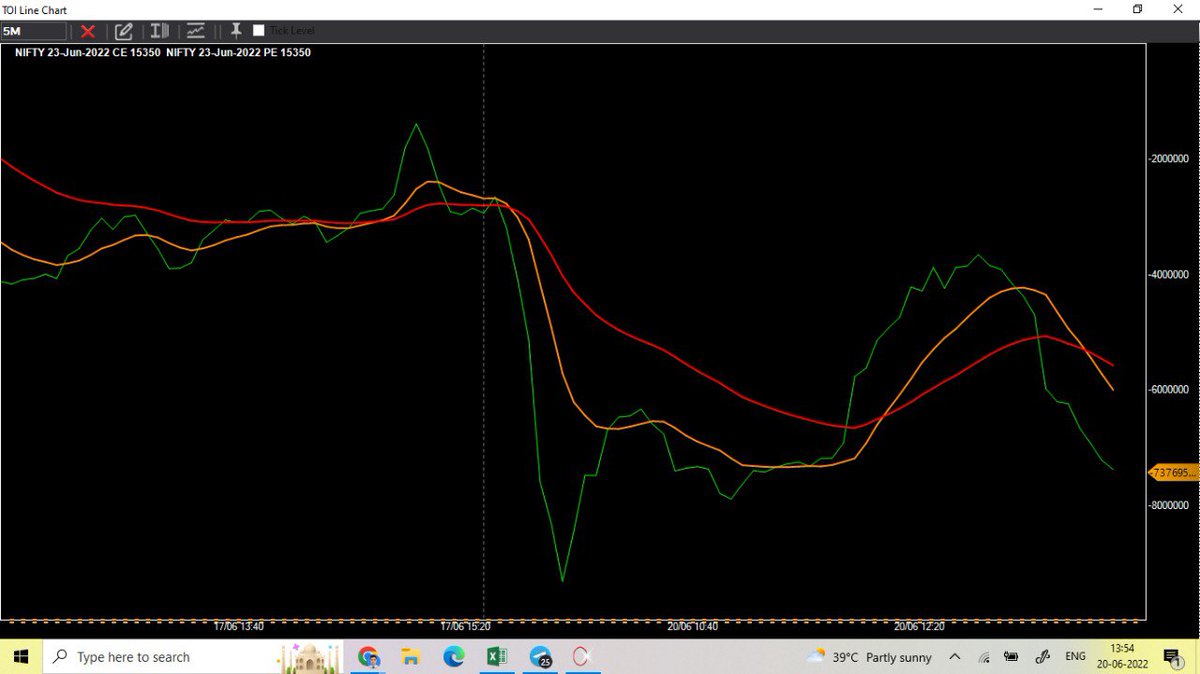Click the red X delete icon

88,31
